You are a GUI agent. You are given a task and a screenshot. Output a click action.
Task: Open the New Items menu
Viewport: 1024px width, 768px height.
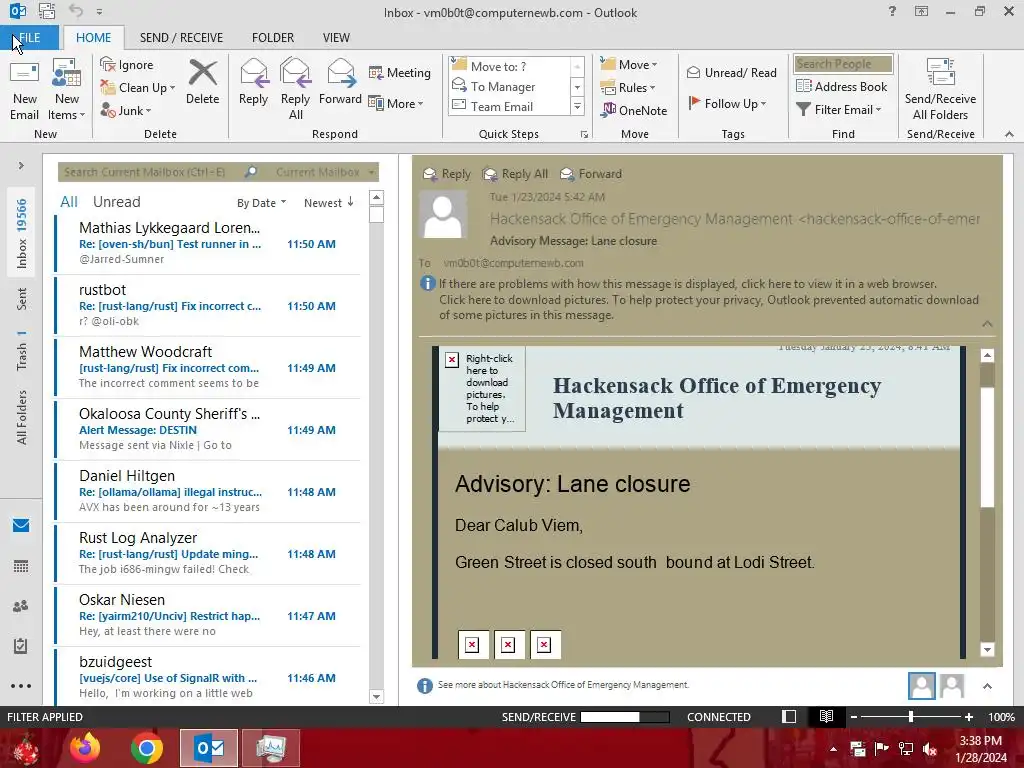[x=67, y=90]
